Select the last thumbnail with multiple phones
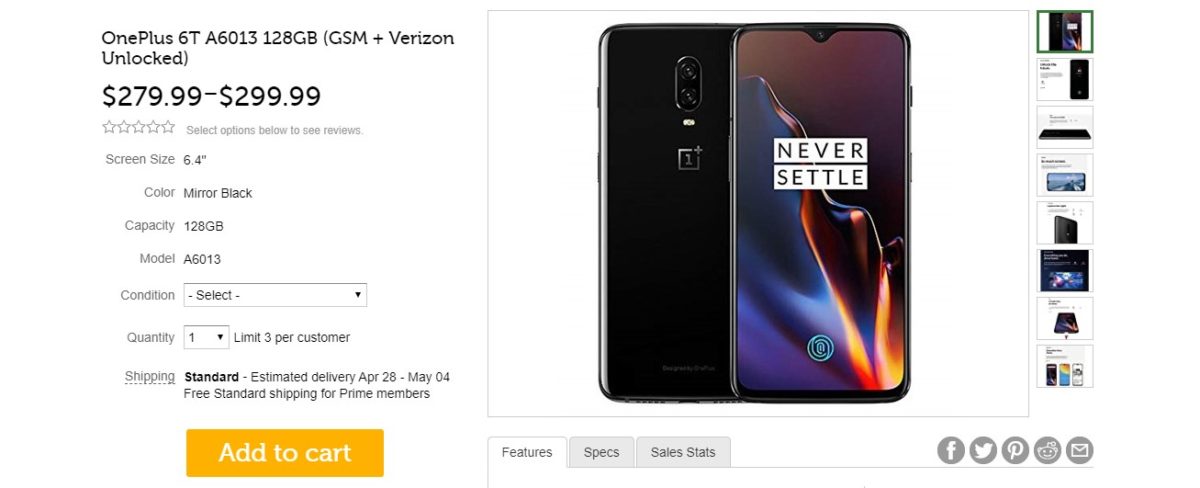 [x=1065, y=367]
